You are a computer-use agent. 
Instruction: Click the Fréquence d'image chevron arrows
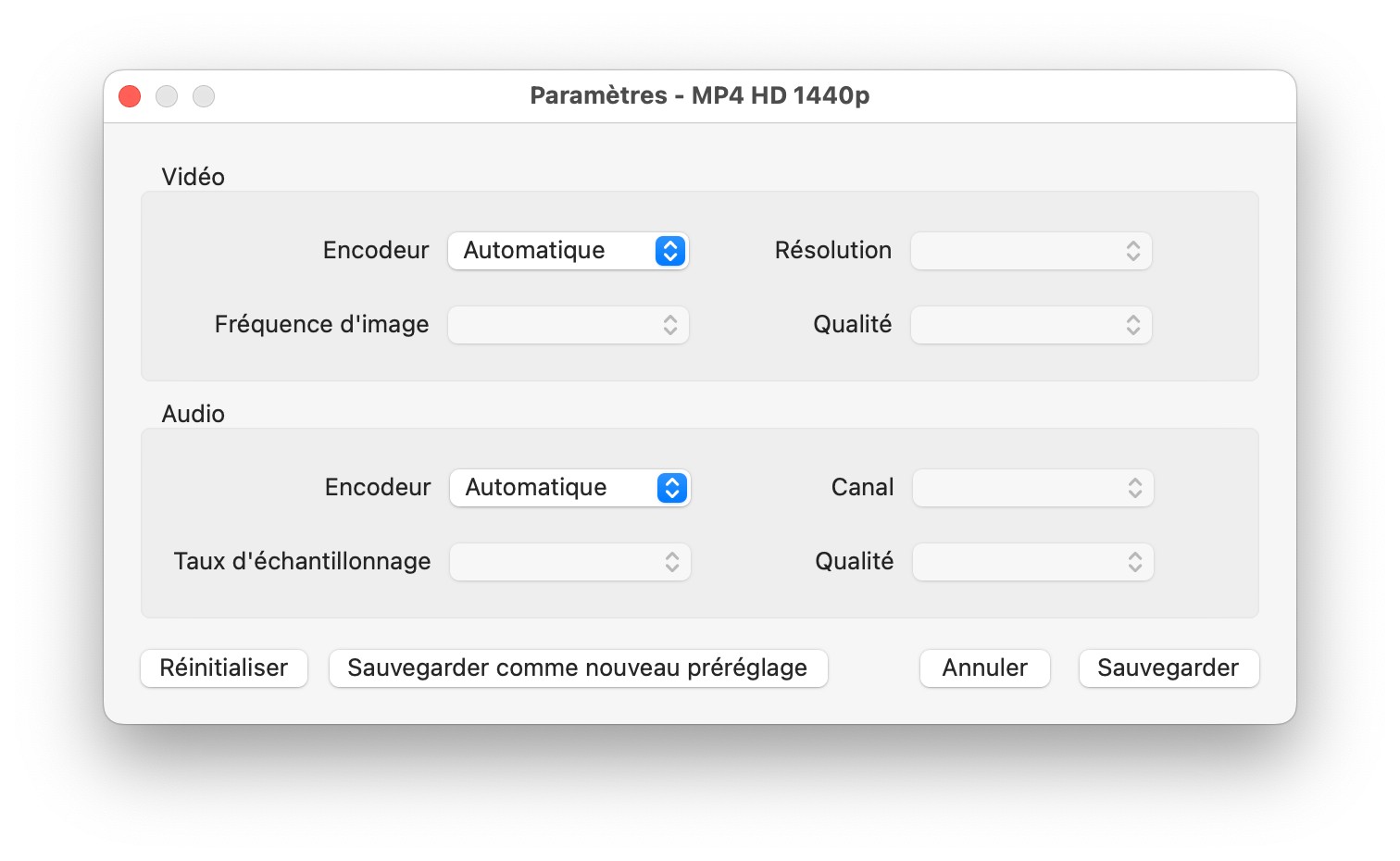670,325
